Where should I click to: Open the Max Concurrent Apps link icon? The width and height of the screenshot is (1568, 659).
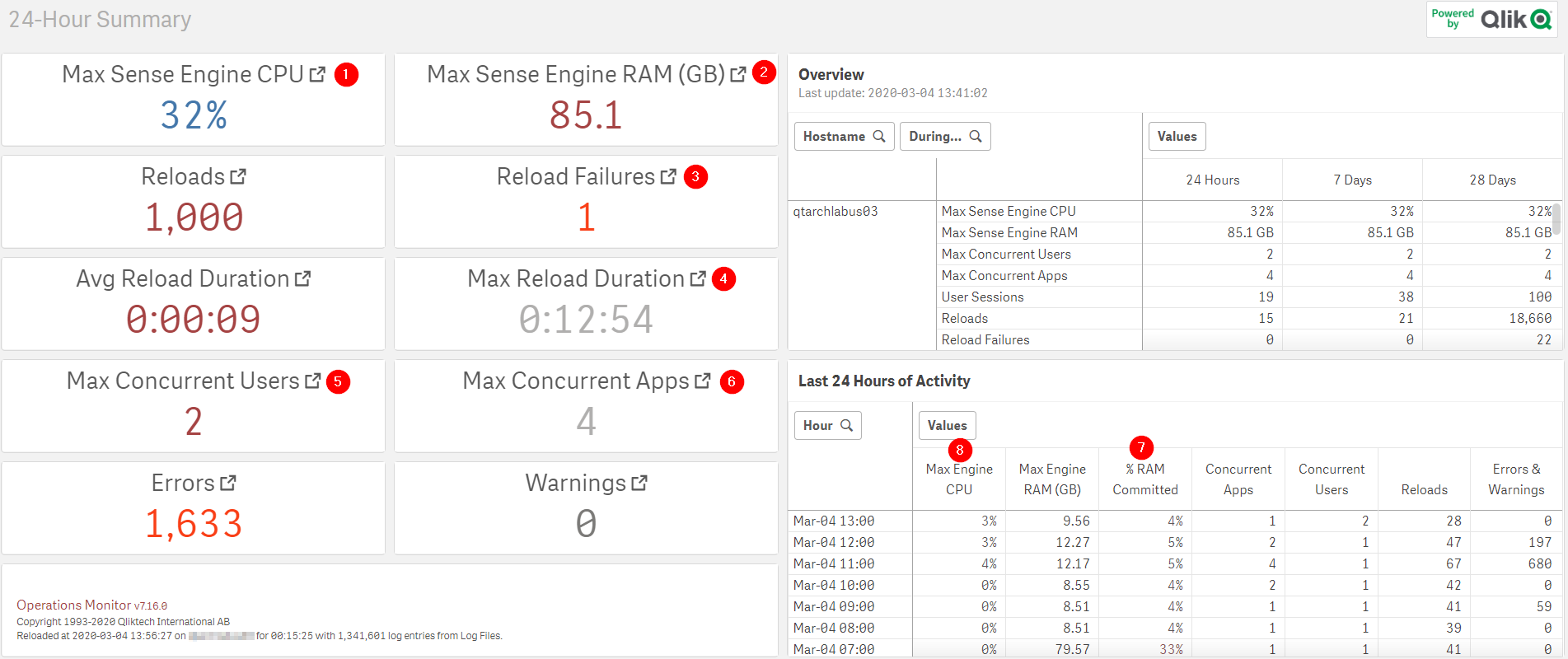coord(703,381)
